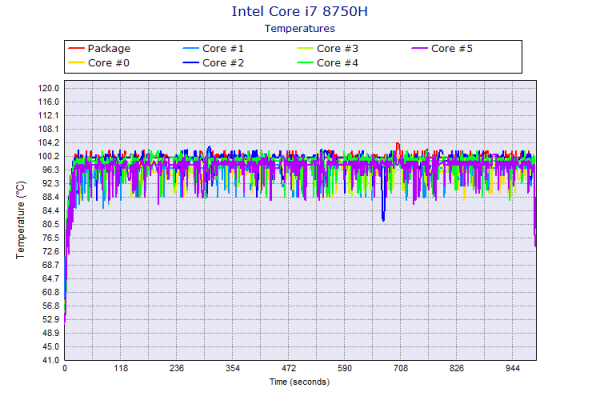Click the 354 x-axis tick label
This screenshot has height=400, width=600.
[x=233, y=368]
